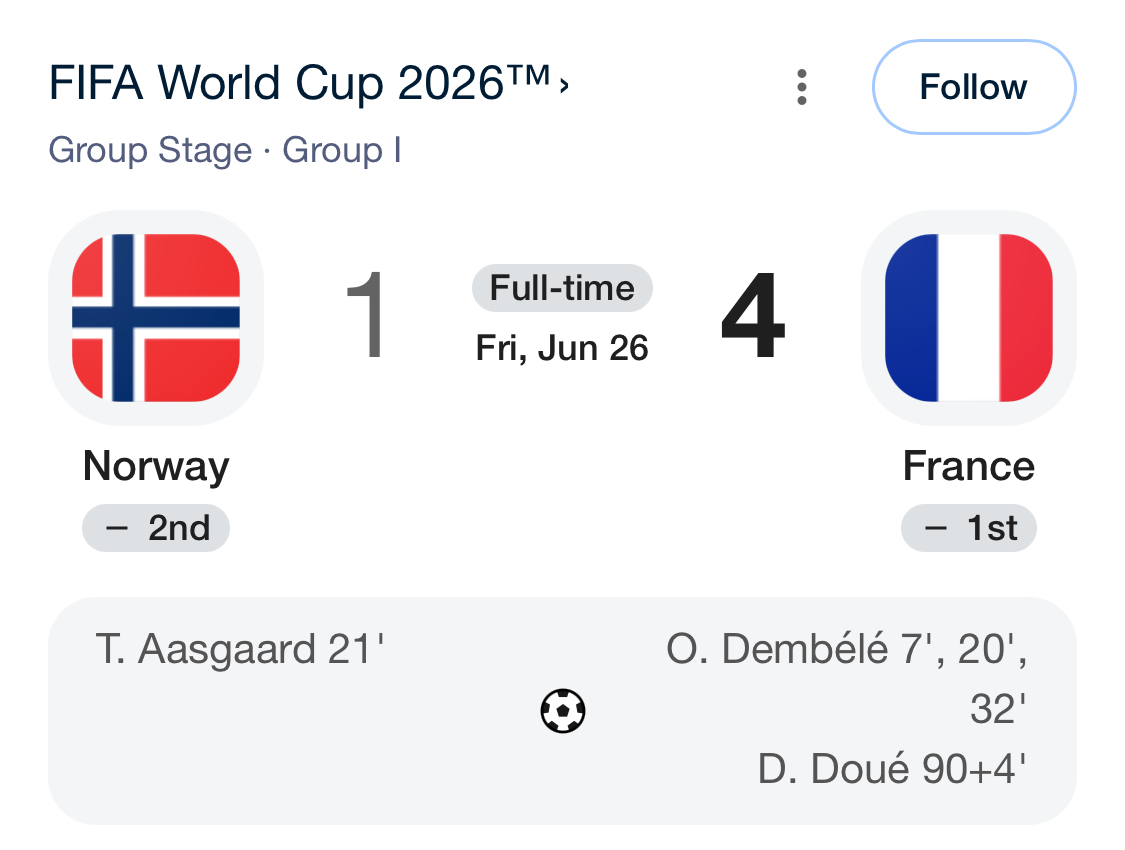
Task: Open the Group Stage · Group I link
Action: tap(225, 150)
